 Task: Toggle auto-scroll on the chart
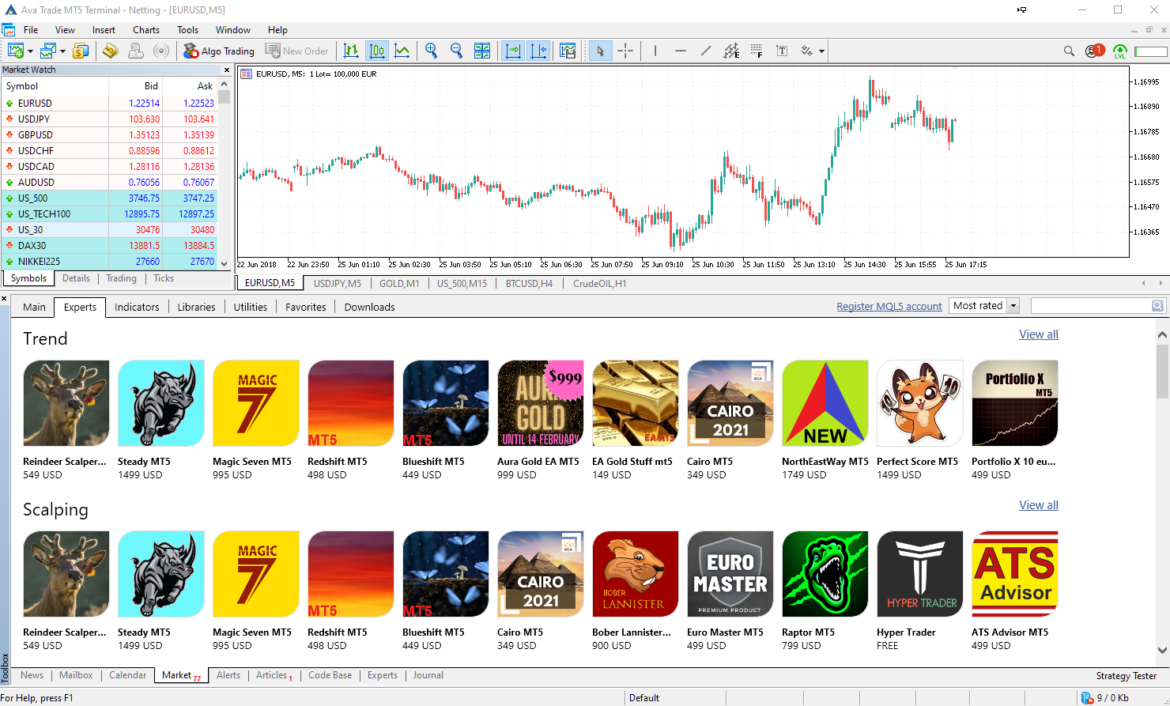coord(513,50)
